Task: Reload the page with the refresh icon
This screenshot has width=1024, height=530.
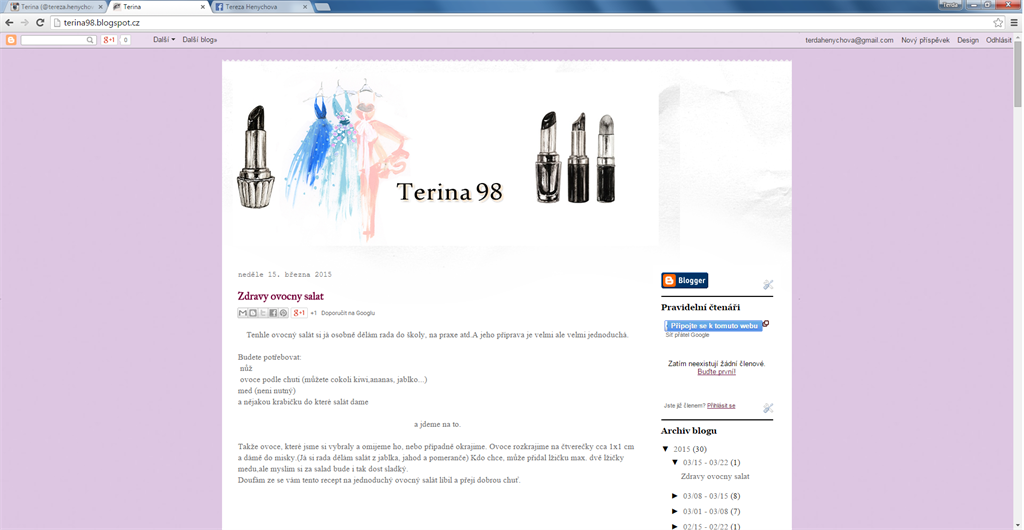Action: [40, 22]
